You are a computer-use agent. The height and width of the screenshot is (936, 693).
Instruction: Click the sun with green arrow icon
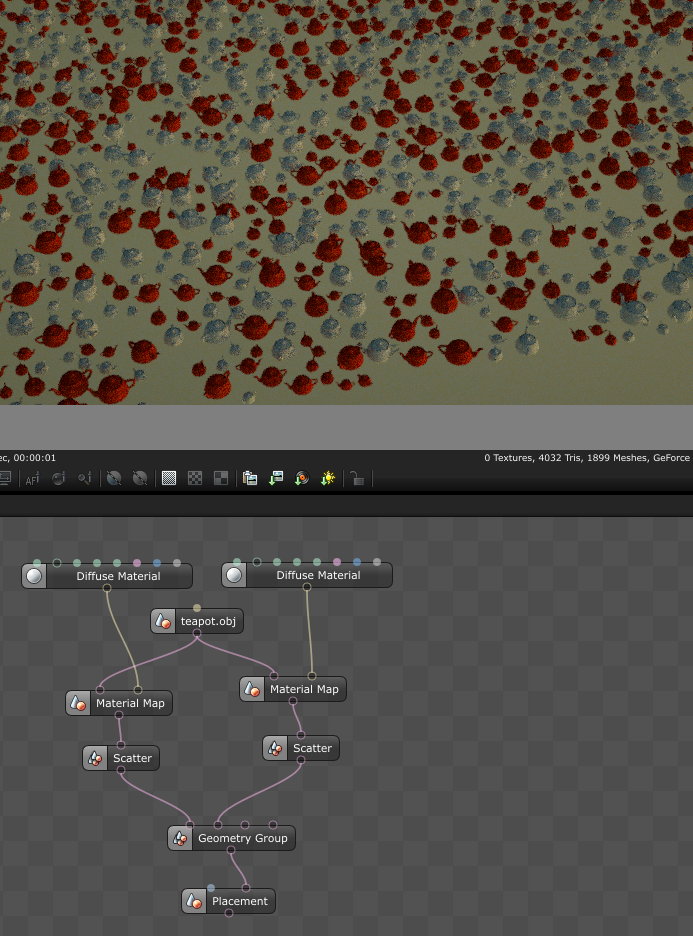point(328,478)
